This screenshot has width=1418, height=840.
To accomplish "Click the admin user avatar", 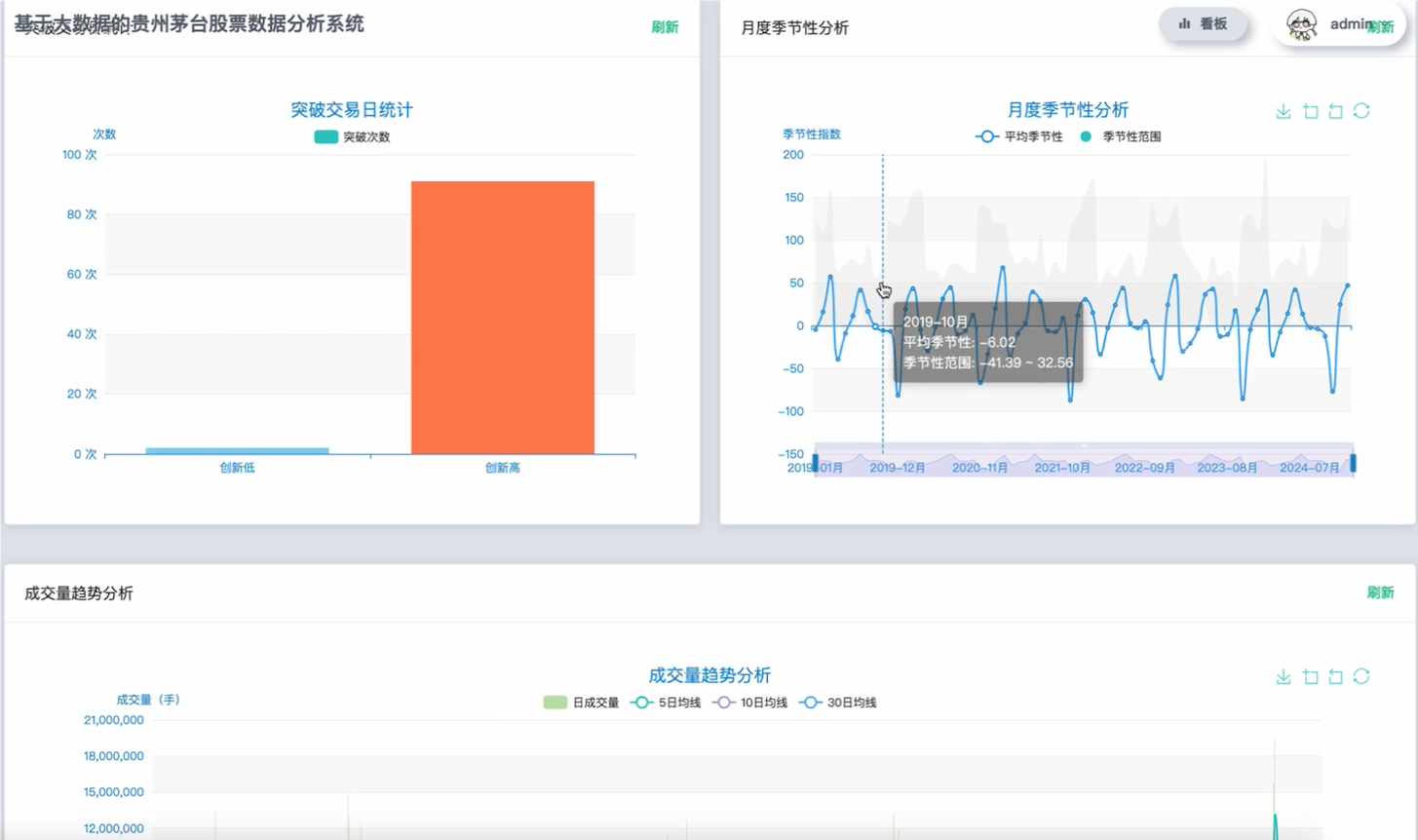I will coord(1302,24).
